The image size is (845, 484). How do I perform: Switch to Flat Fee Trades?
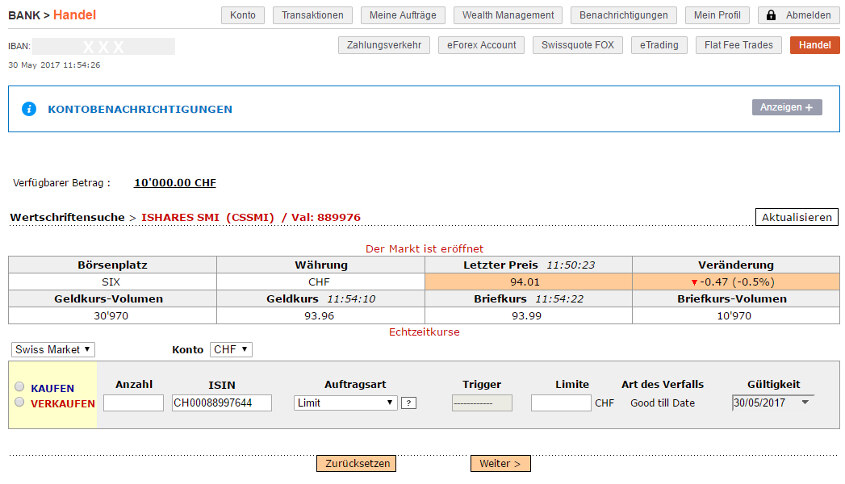[x=739, y=45]
